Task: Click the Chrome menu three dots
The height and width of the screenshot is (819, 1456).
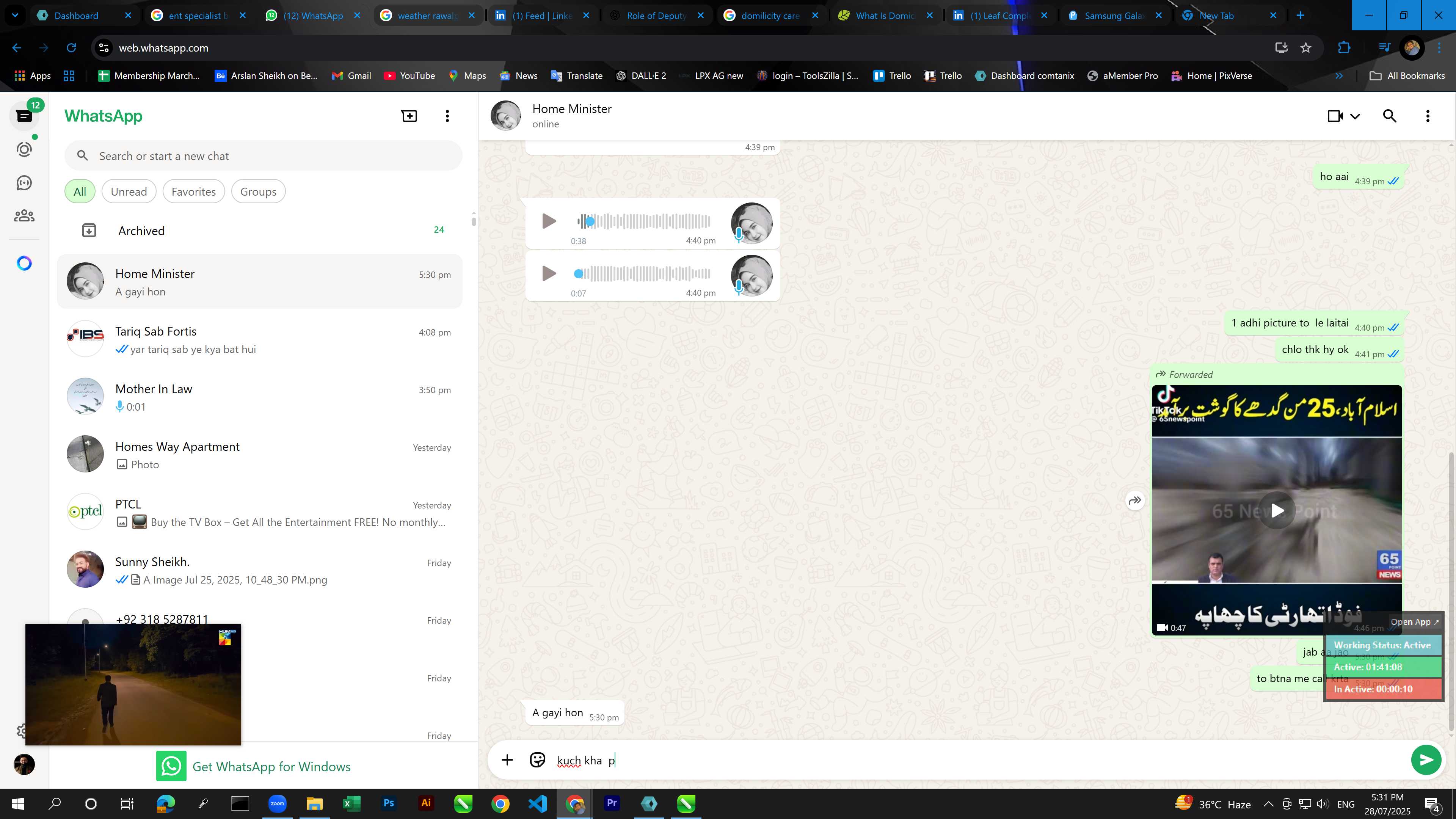Action: tap(1439, 48)
